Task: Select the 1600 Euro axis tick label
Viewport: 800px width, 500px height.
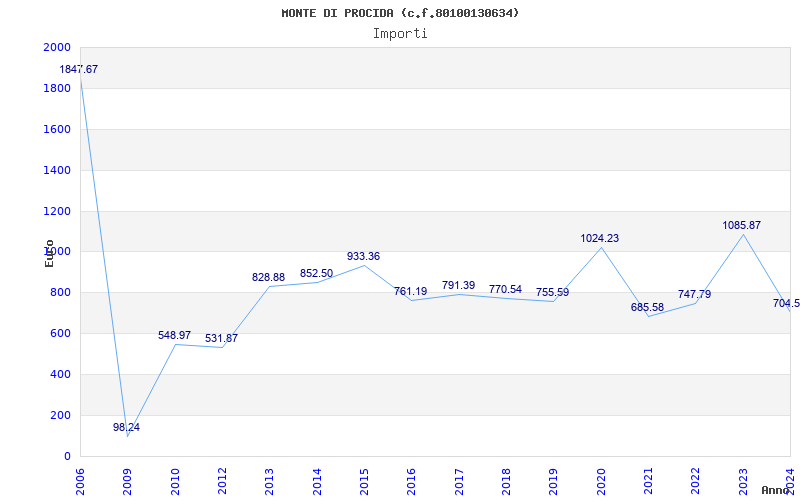Action: [57, 129]
